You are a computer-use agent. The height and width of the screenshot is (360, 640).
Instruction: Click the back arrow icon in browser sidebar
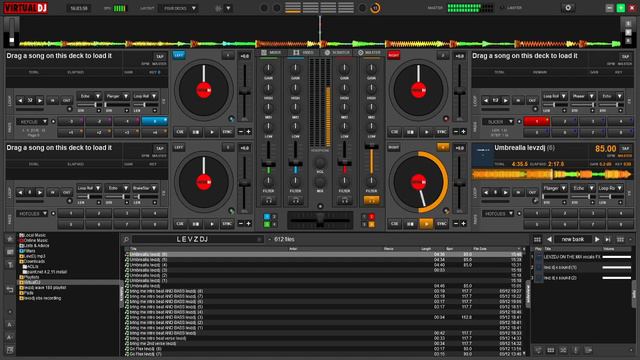tap(10, 289)
